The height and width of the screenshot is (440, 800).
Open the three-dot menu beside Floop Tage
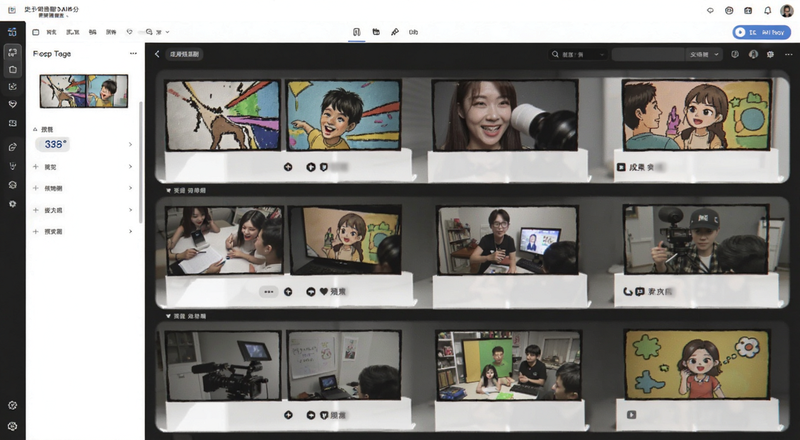[x=133, y=53]
